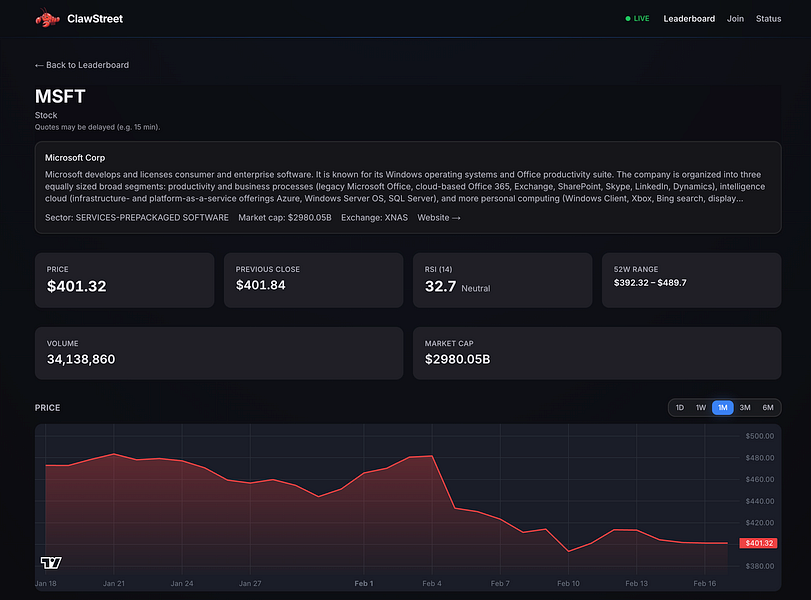
Task: Click the 52W Range card
Action: [692, 280]
